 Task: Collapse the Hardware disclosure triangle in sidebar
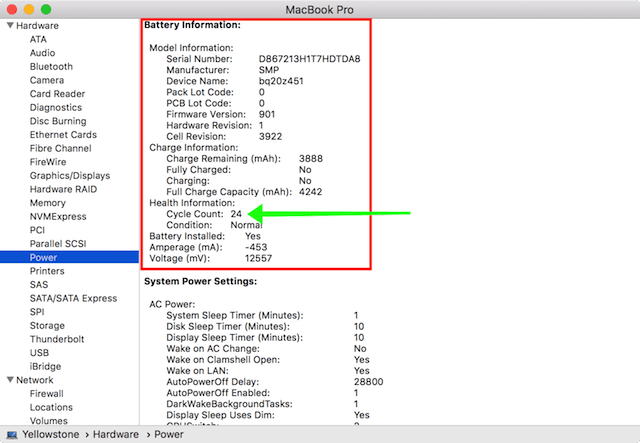click(10, 25)
